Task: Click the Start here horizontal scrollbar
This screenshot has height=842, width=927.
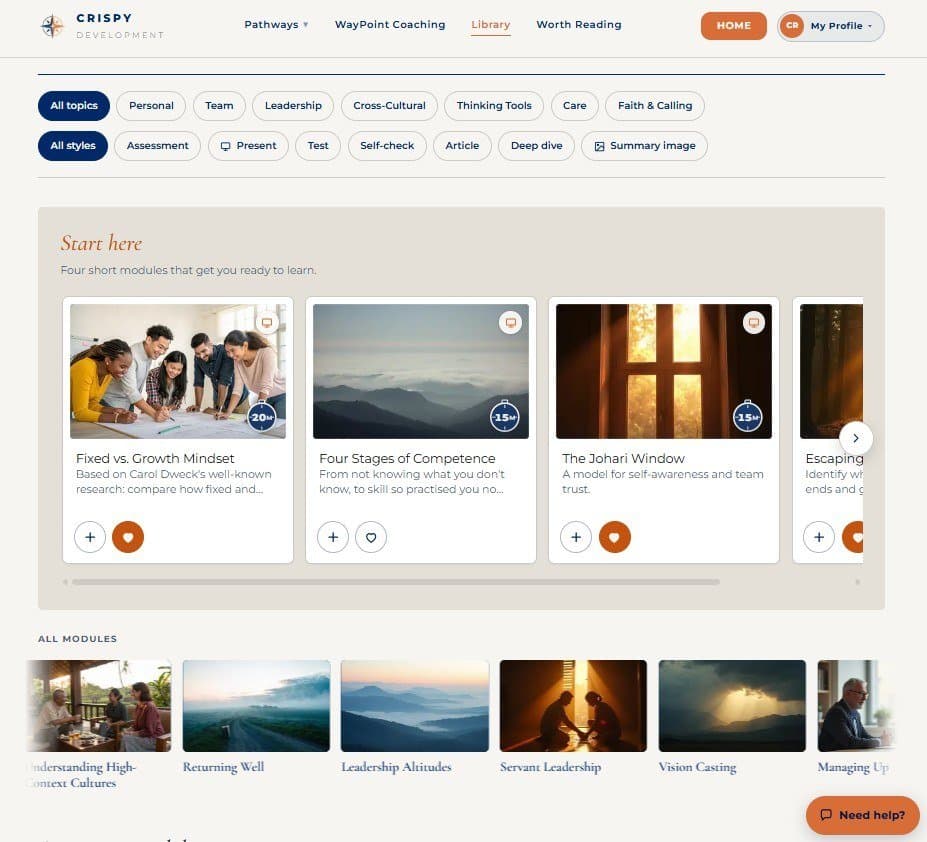Action: click(396, 582)
